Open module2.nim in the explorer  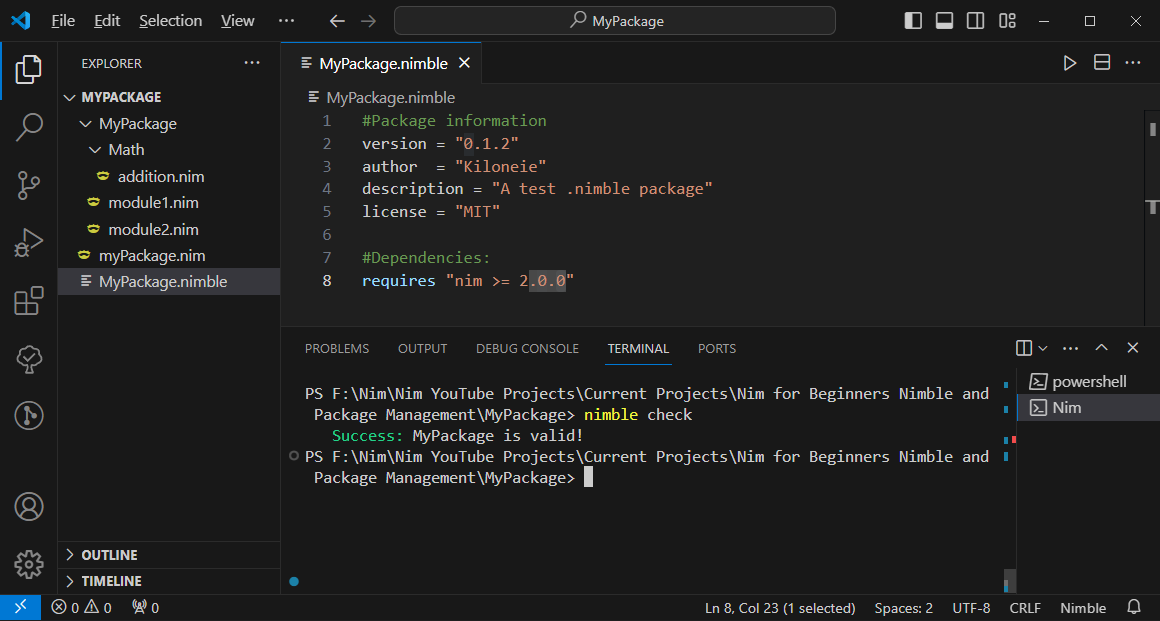[169, 229]
